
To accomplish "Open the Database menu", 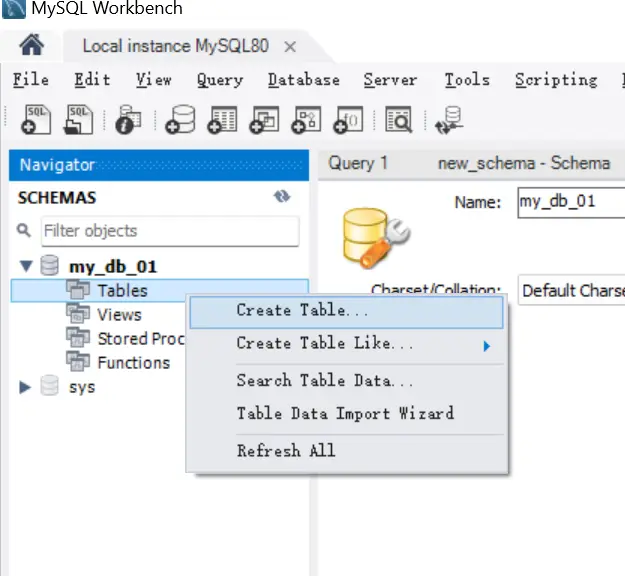I will (304, 80).
